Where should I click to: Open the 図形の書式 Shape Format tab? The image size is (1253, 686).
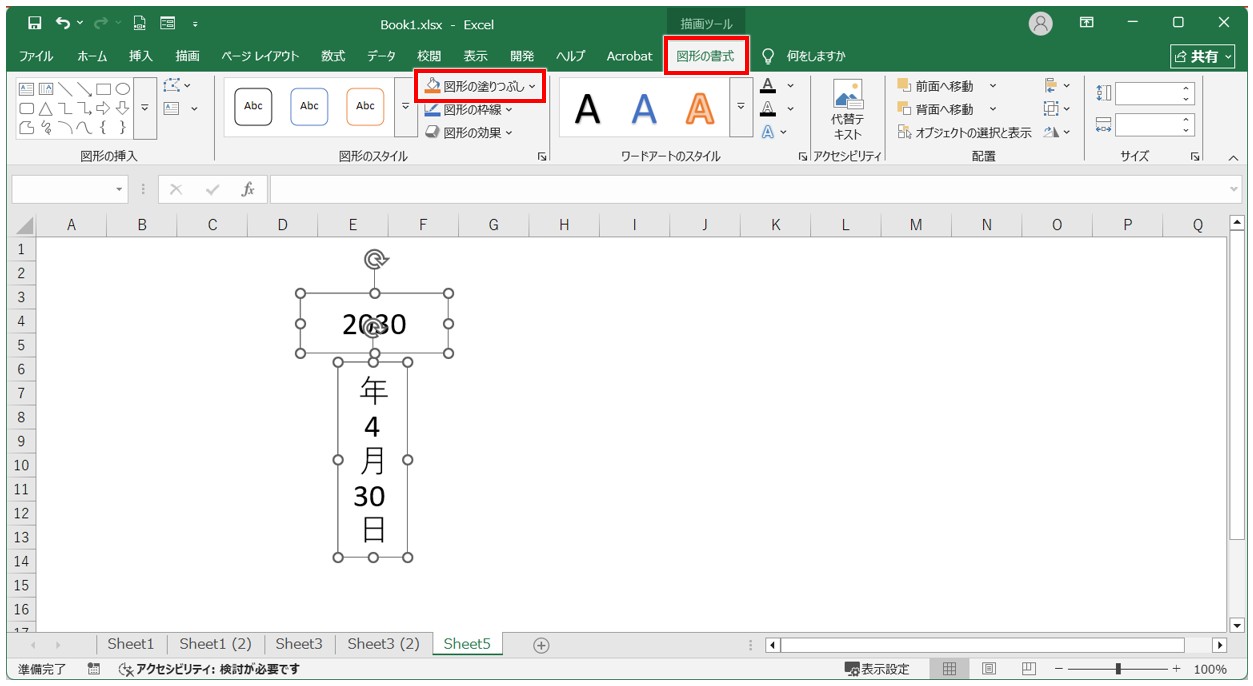pyautogui.click(x=705, y=56)
